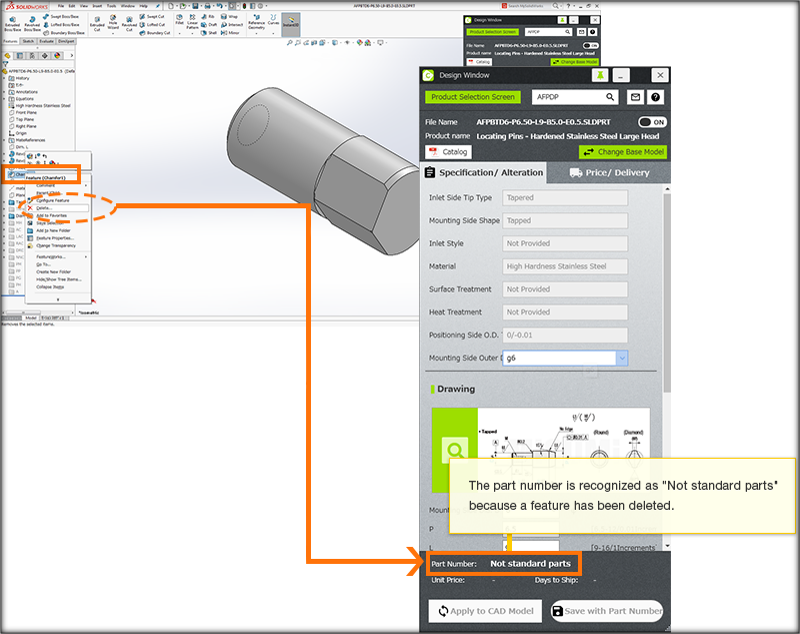Viewport: 800px width, 634px height.
Task: Open help via the question mark icon
Action: pyautogui.click(x=656, y=97)
